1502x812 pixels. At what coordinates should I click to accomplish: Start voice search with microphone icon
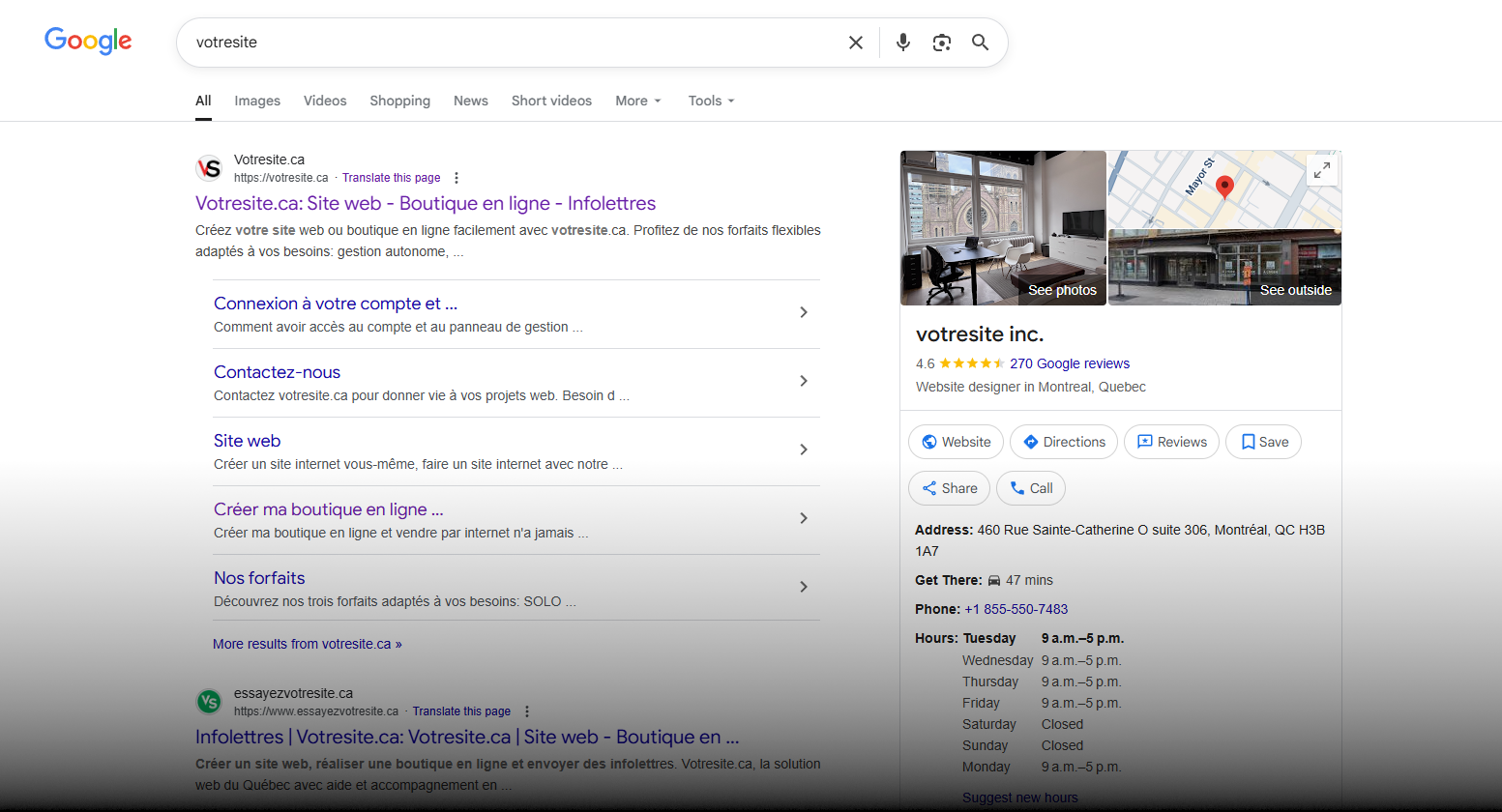coord(902,43)
